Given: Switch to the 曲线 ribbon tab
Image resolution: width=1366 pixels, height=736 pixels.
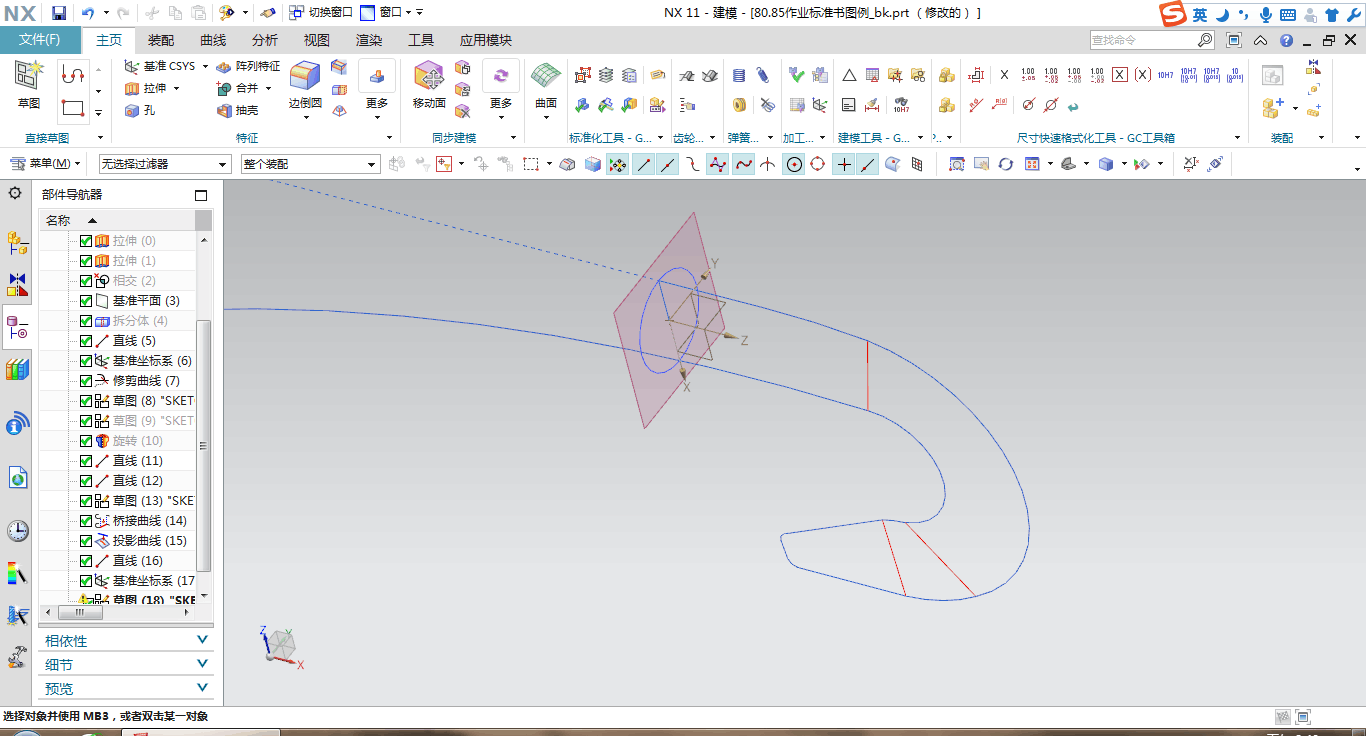Looking at the screenshot, I should [213, 40].
